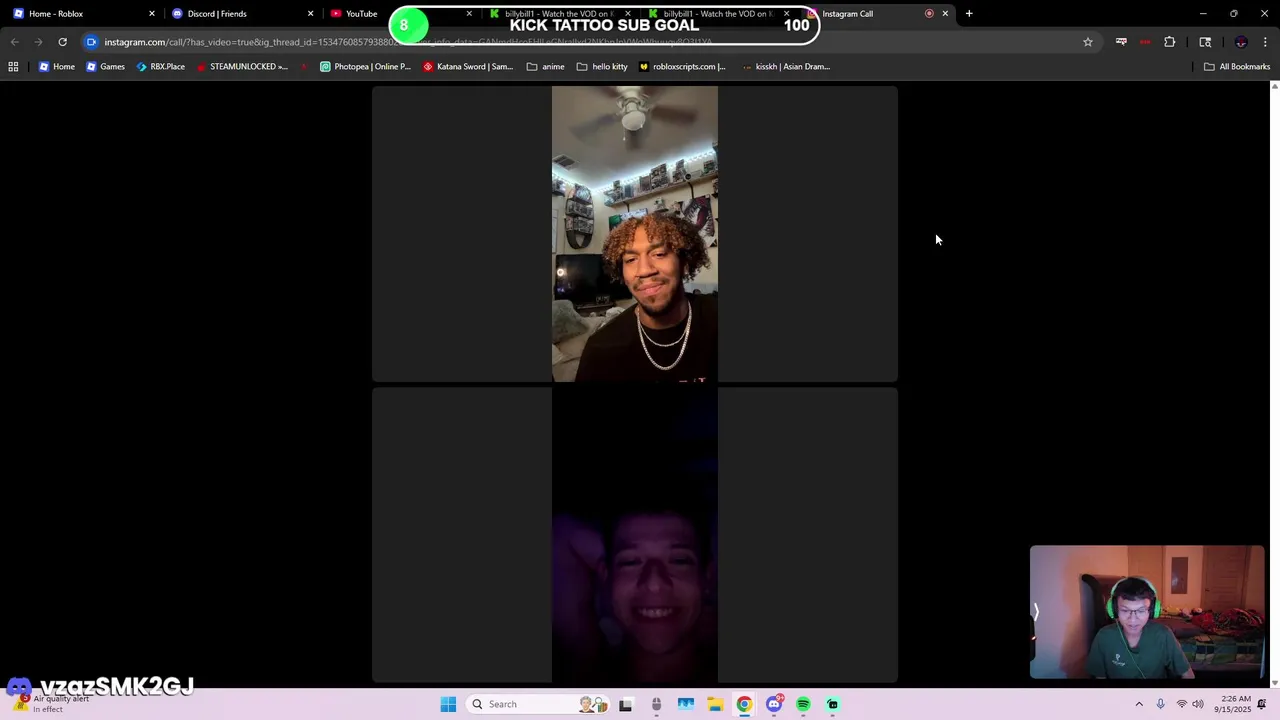Open the Wi-Fi network tray icon
1280x720 pixels.
click(x=1181, y=704)
